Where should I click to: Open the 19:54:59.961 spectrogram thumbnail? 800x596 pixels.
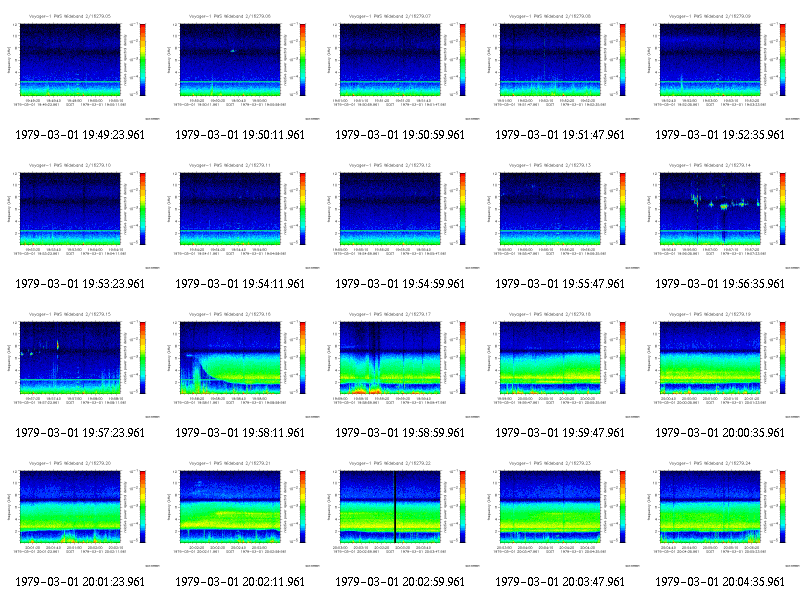click(x=400, y=213)
